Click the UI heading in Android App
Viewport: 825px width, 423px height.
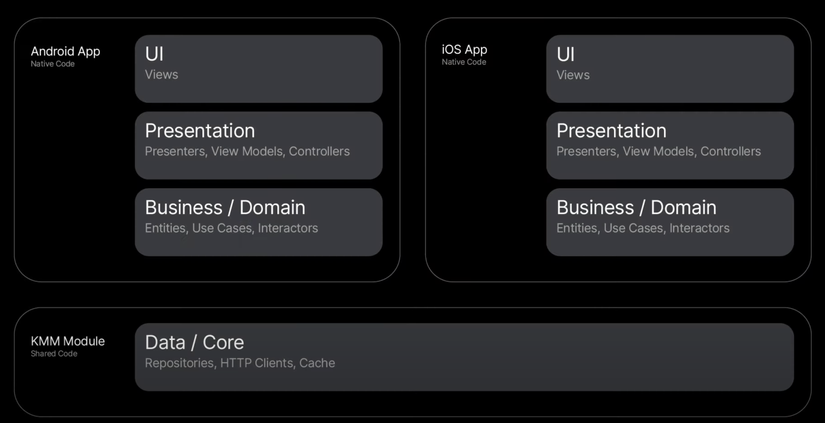[154, 54]
